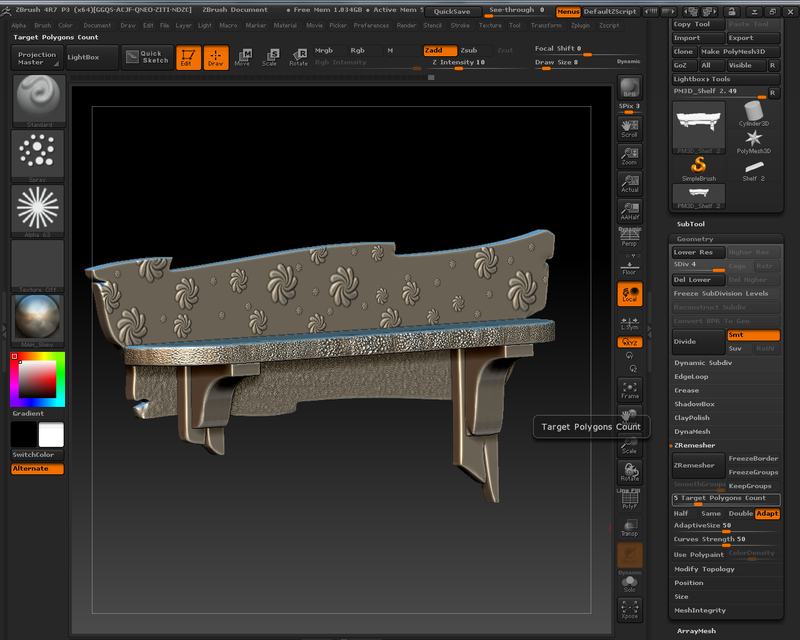This screenshot has height=640, width=800.
Task: Select the Scale tool beside the Move button
Action: coord(270,58)
